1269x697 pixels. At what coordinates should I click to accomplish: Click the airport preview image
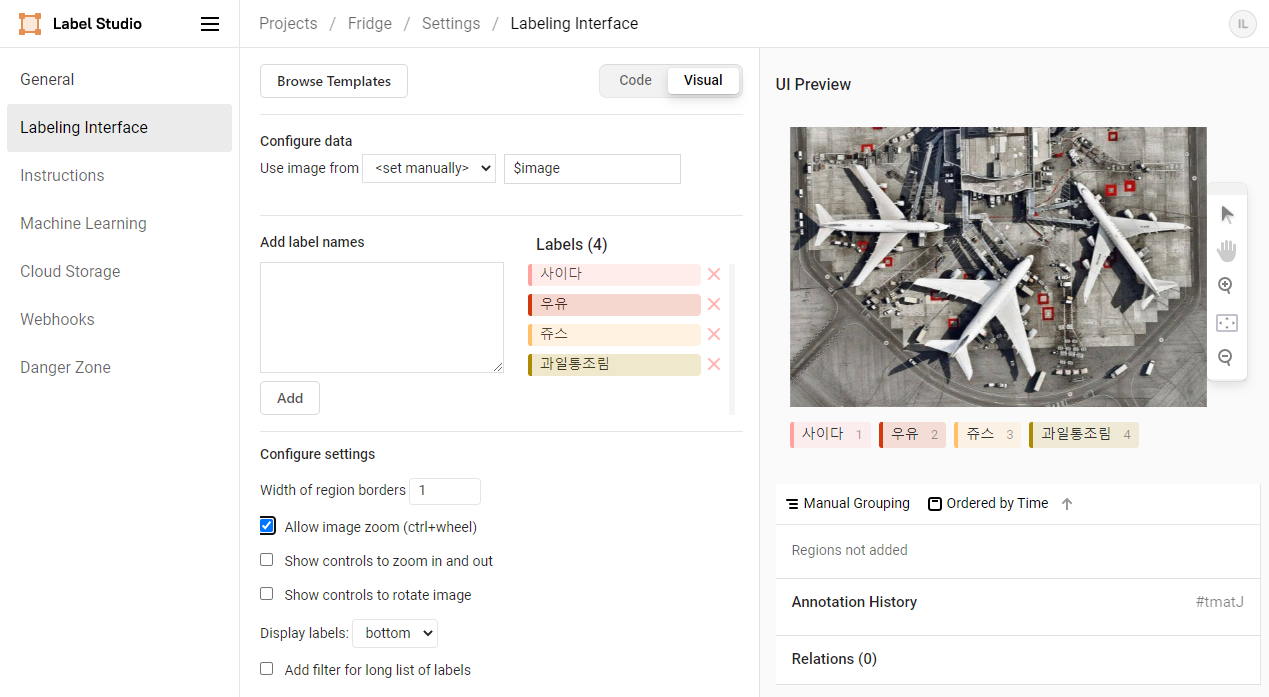[998, 267]
